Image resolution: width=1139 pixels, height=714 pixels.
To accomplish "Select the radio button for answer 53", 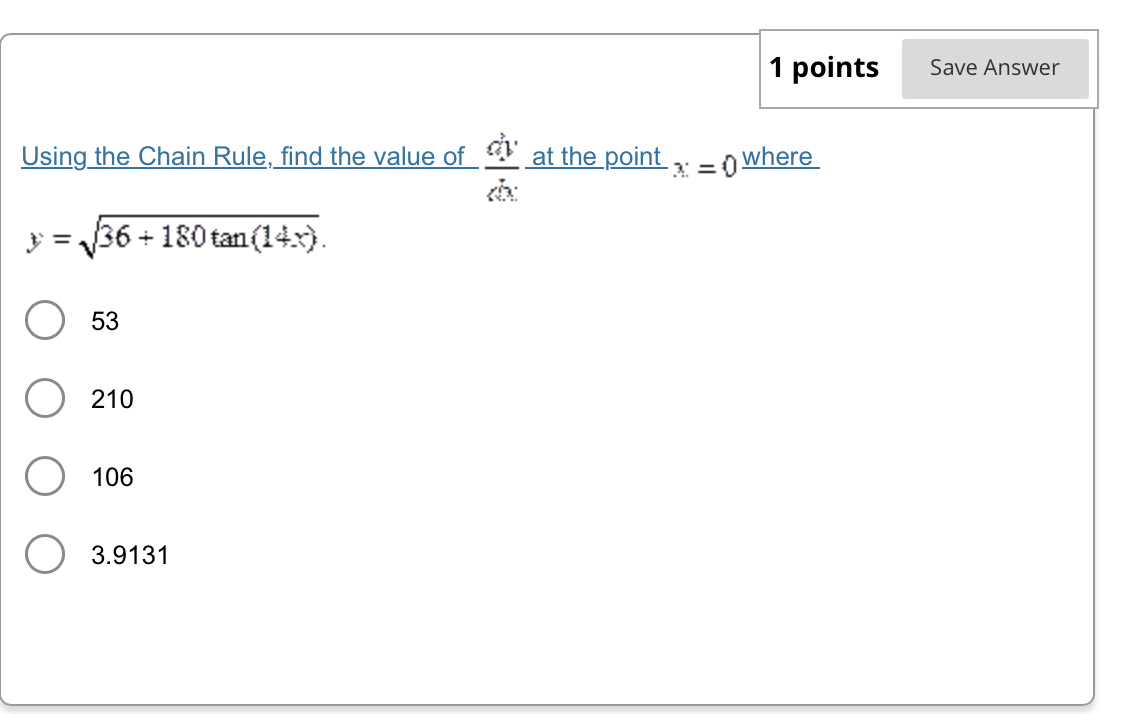I will (x=44, y=320).
